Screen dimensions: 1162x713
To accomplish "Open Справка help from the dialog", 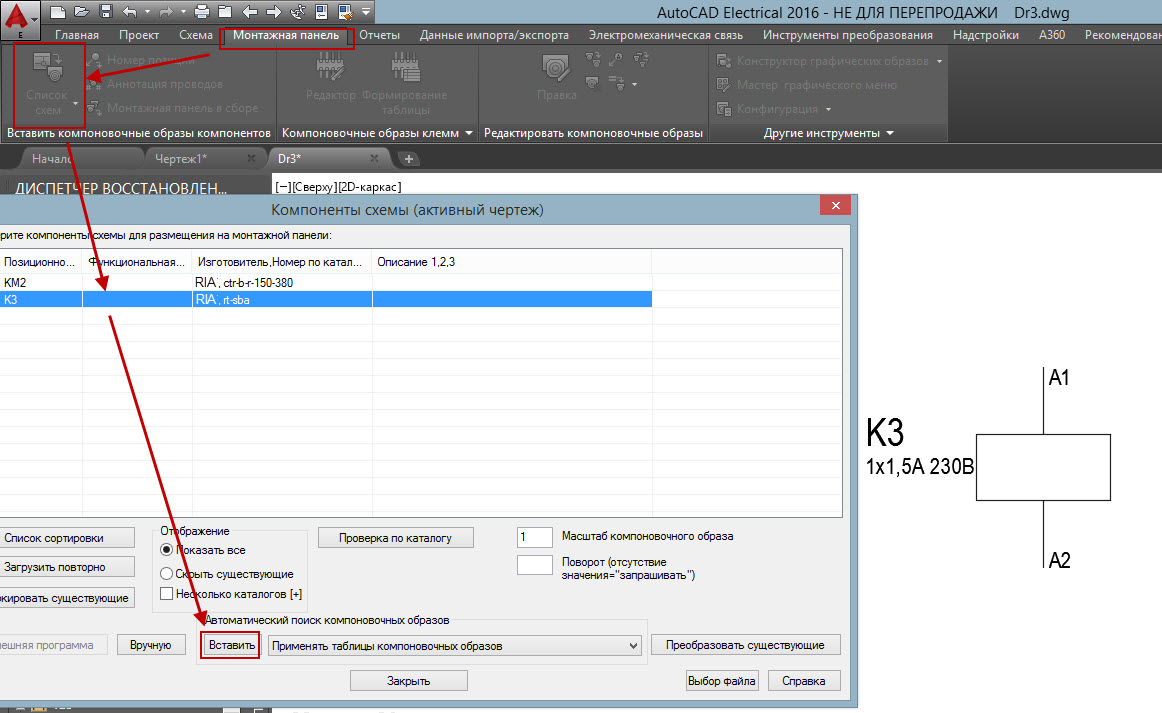I will [803, 680].
